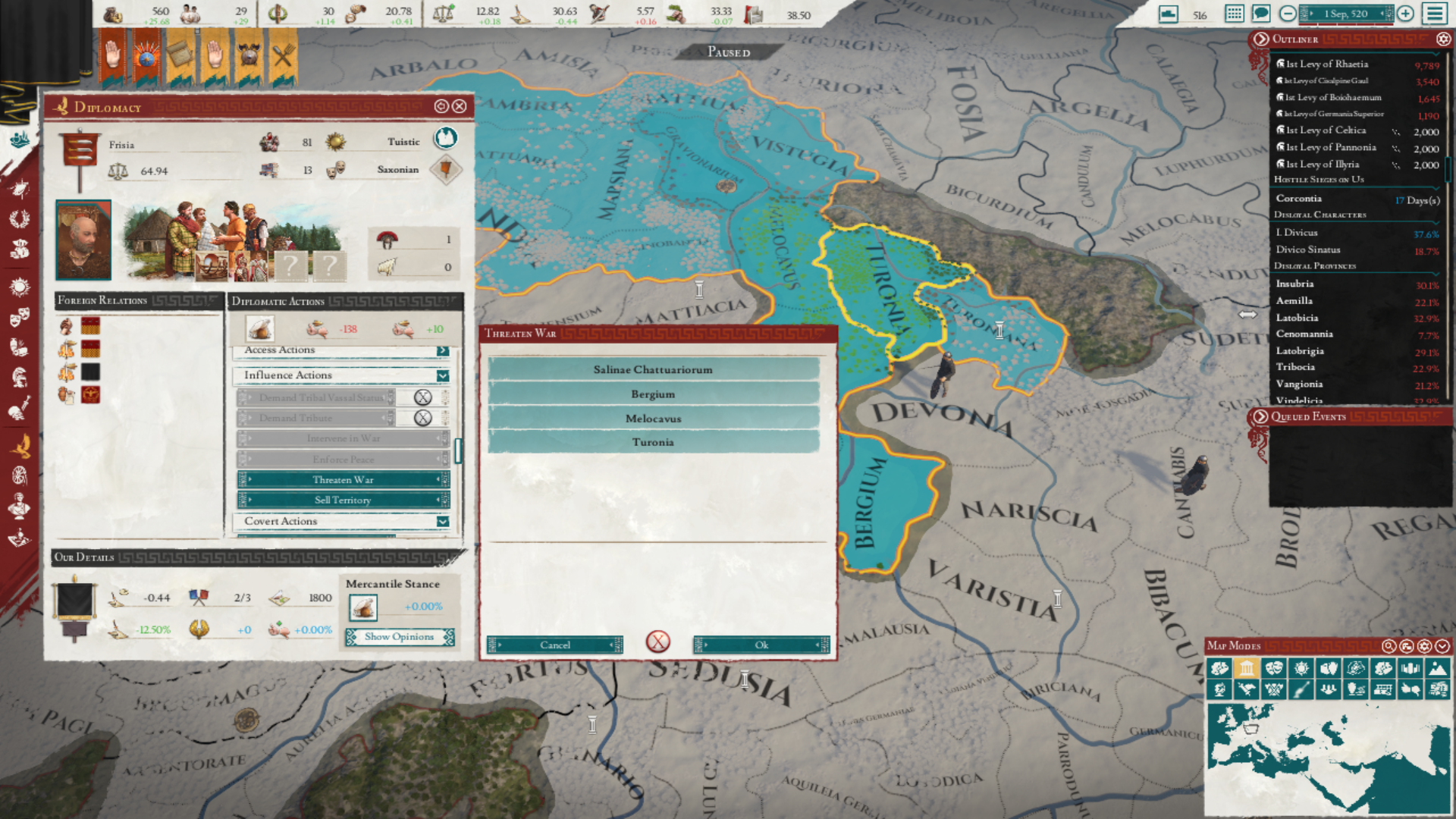Open the laurel wreath tab in left sidebar
Image resolution: width=1456 pixels, height=819 pixels.
click(x=19, y=219)
